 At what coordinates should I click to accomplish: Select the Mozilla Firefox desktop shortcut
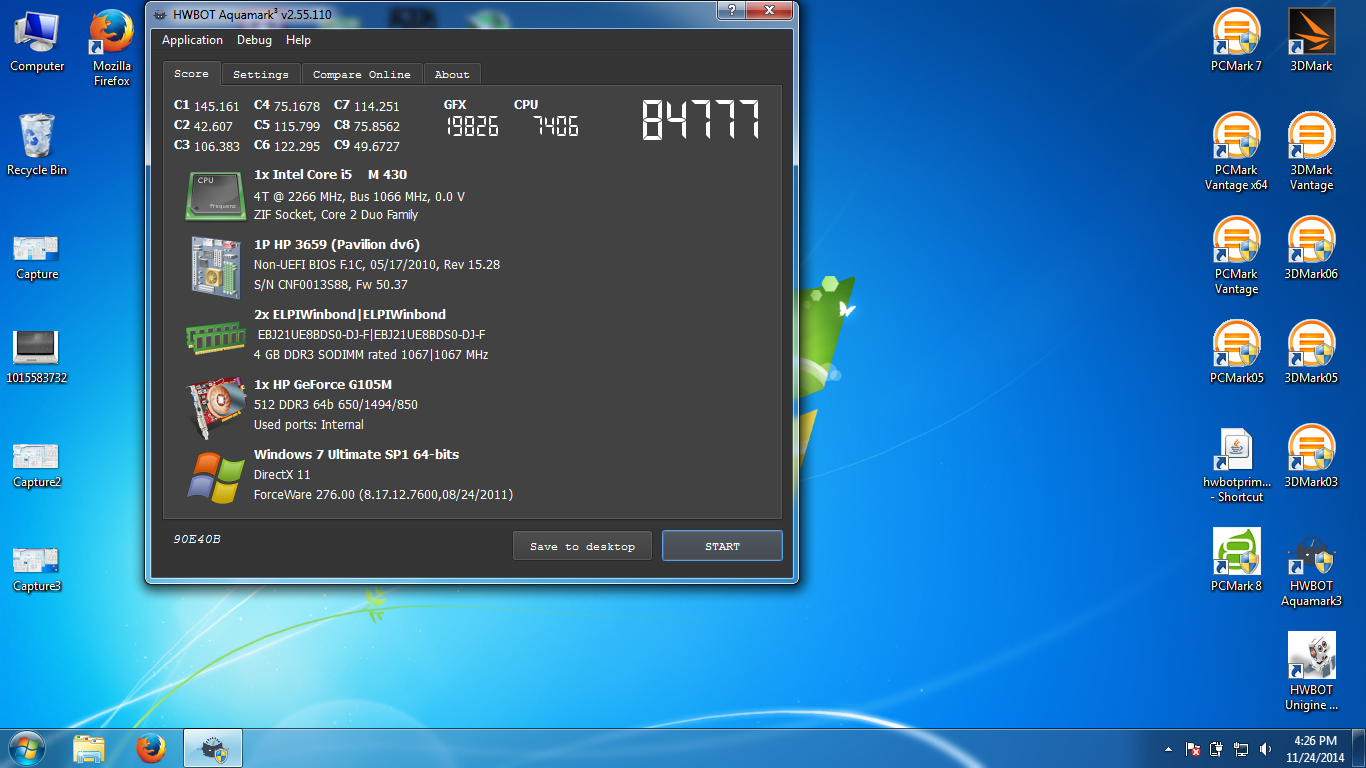click(x=112, y=48)
